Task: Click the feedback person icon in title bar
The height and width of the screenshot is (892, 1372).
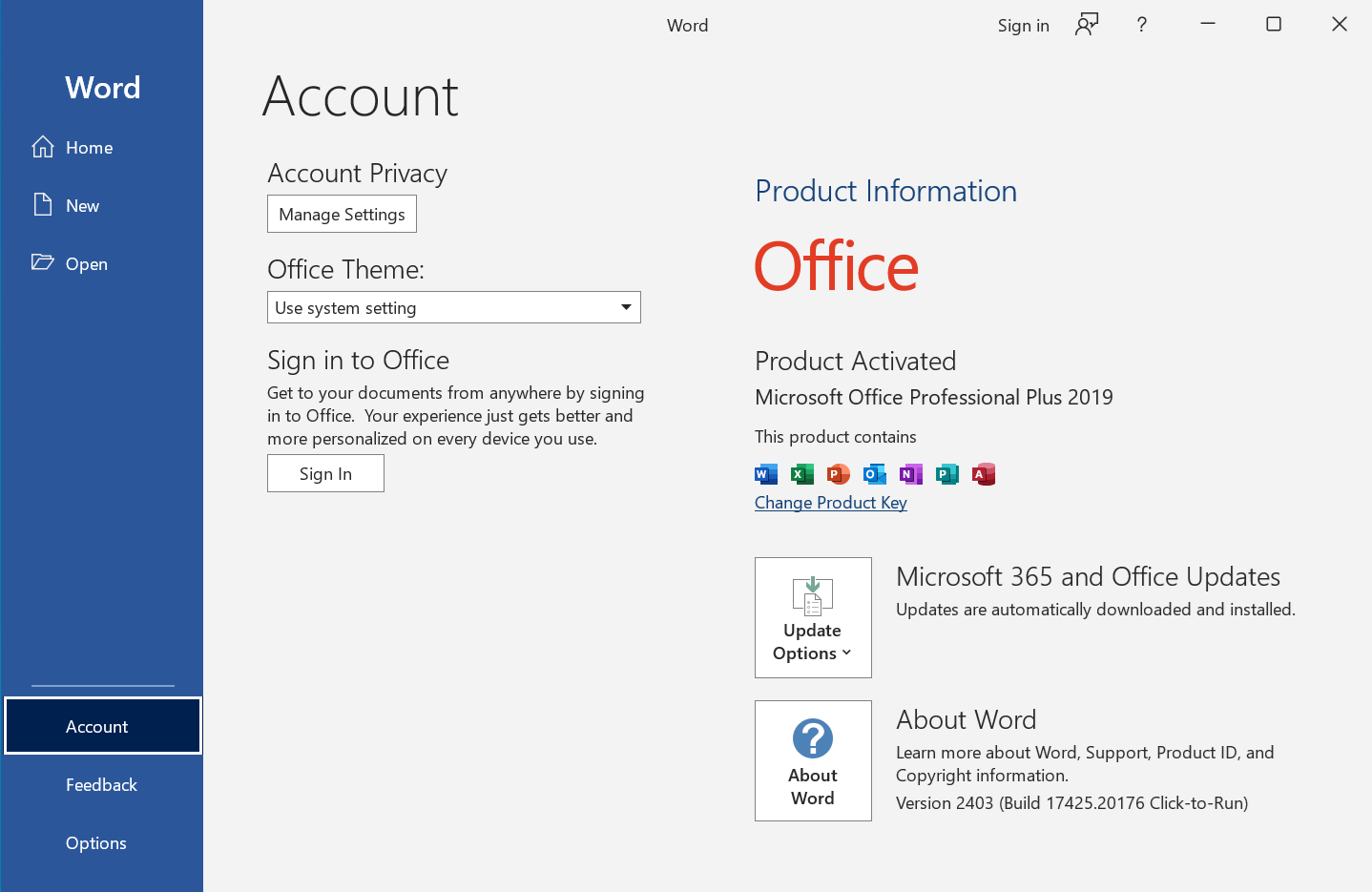Action: click(1087, 25)
